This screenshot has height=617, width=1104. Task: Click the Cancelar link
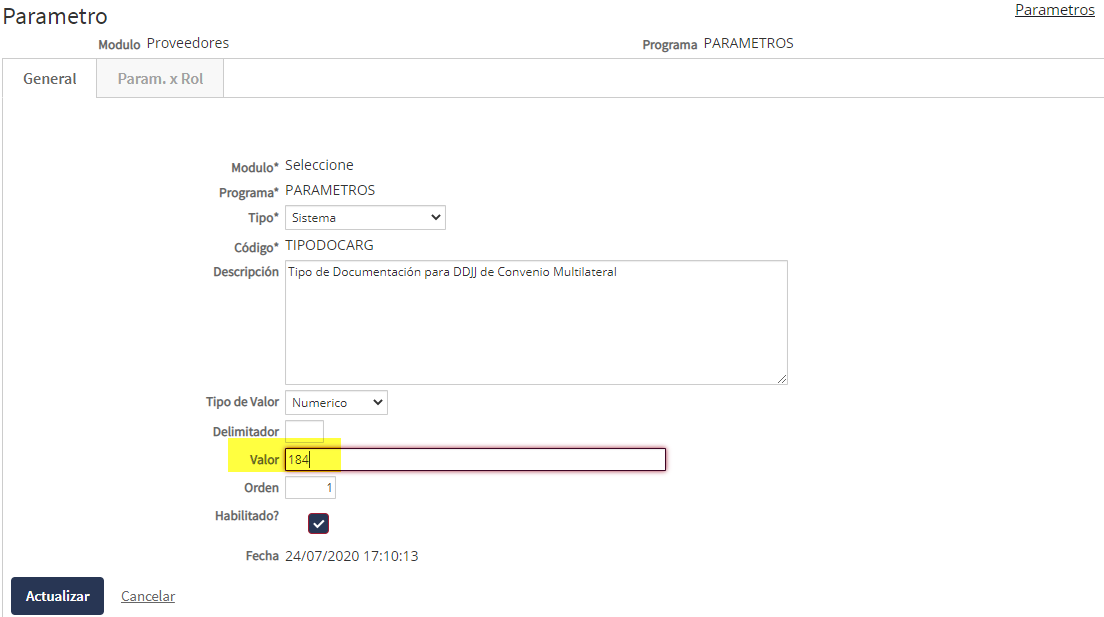pyautogui.click(x=148, y=596)
